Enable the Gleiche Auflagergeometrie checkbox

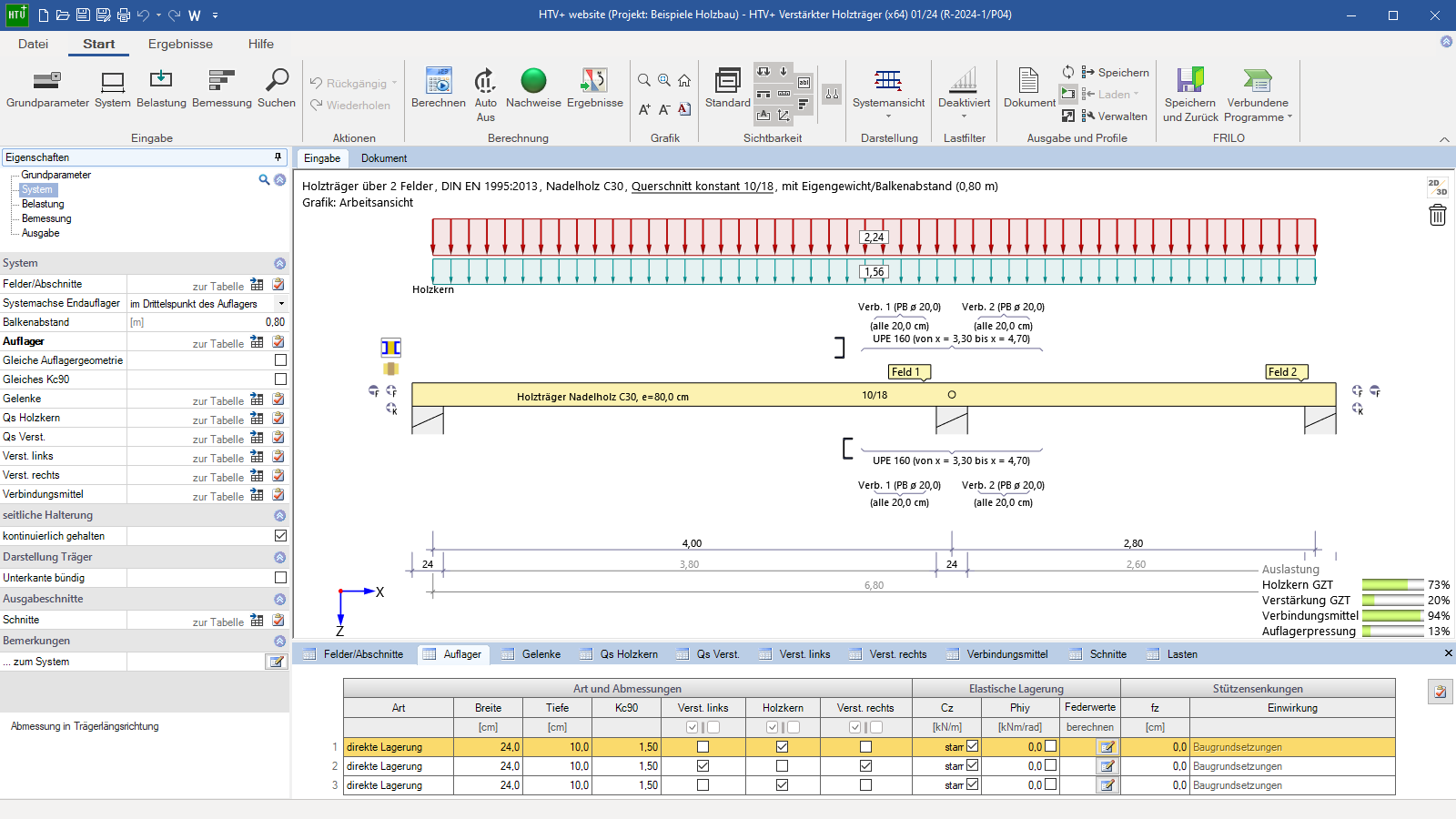point(280,360)
